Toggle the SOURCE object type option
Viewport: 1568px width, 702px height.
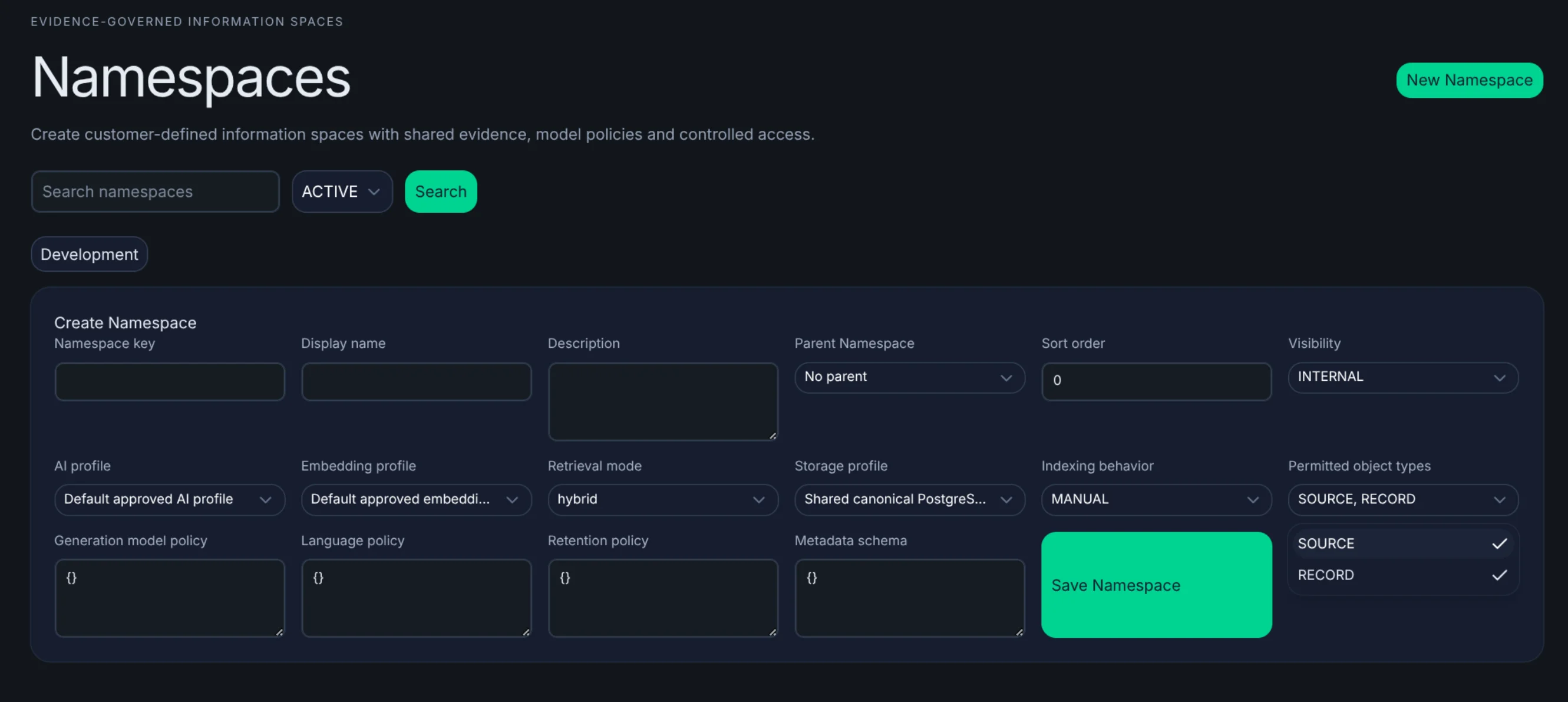[x=1402, y=543]
